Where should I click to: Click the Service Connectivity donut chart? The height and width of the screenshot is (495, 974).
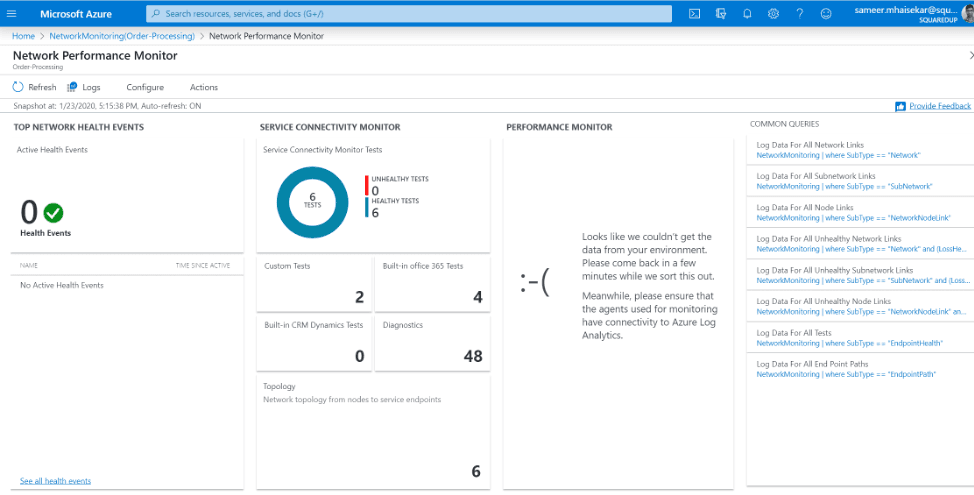312,202
